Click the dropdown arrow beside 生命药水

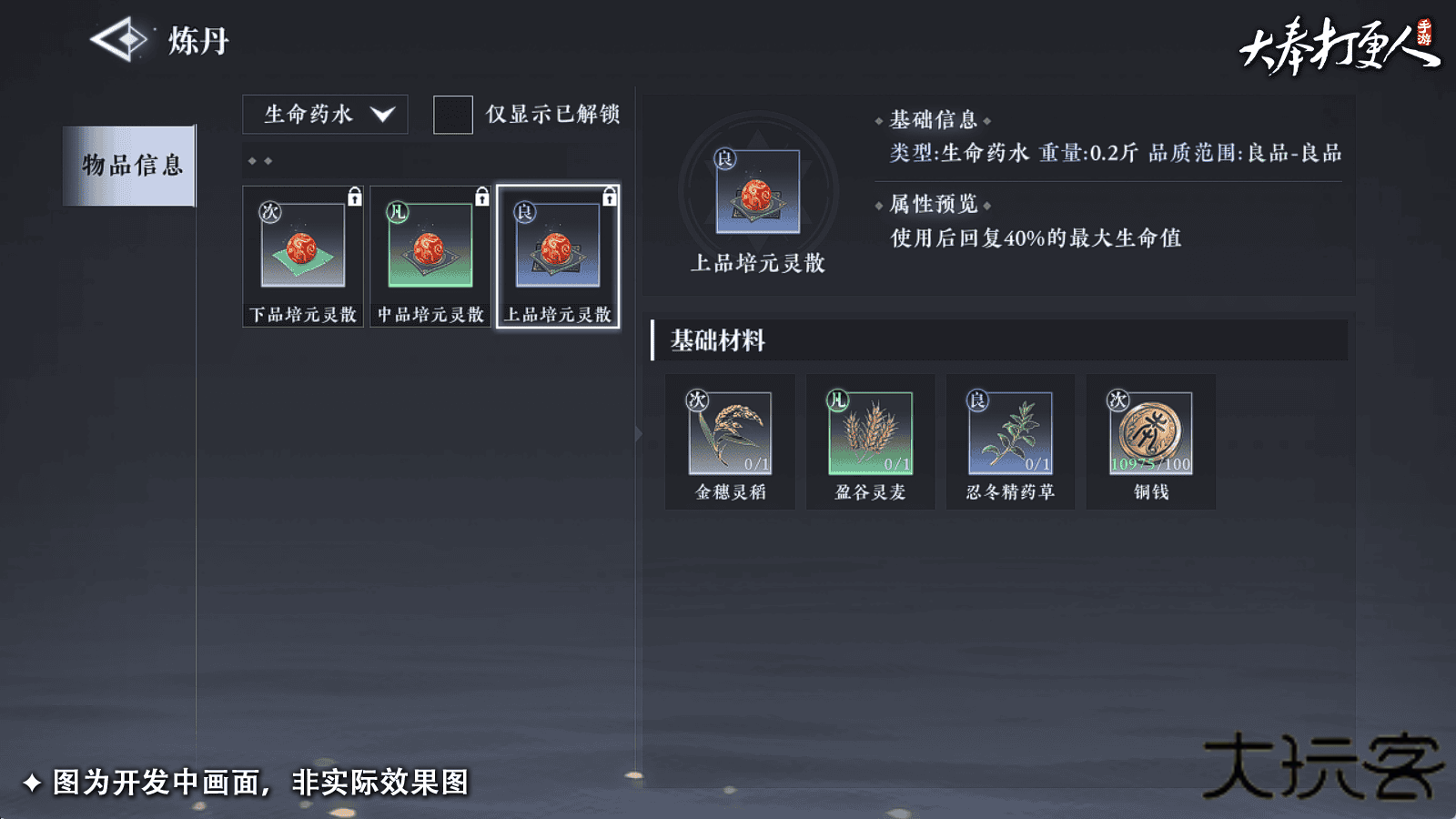pyautogui.click(x=382, y=115)
